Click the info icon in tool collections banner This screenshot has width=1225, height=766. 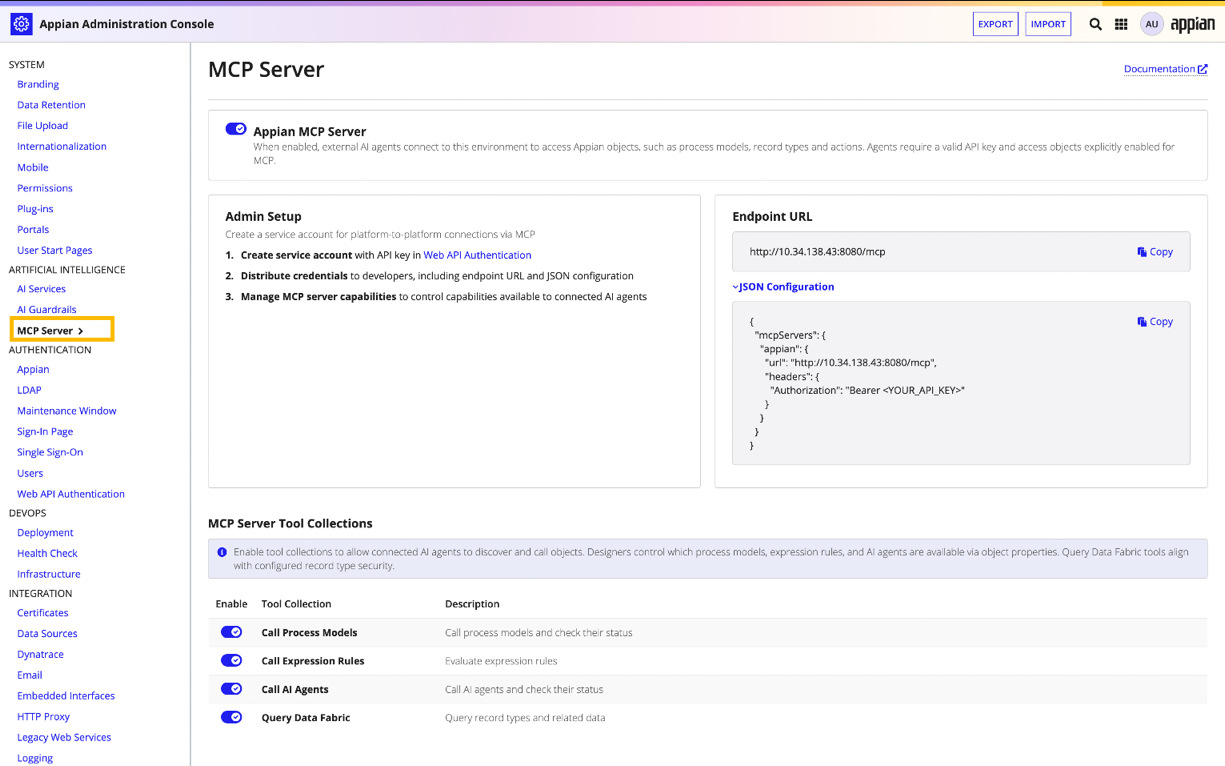[222, 552]
